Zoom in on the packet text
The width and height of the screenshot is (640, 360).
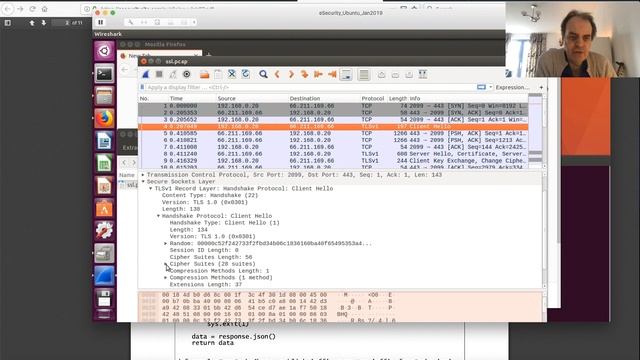381,75
